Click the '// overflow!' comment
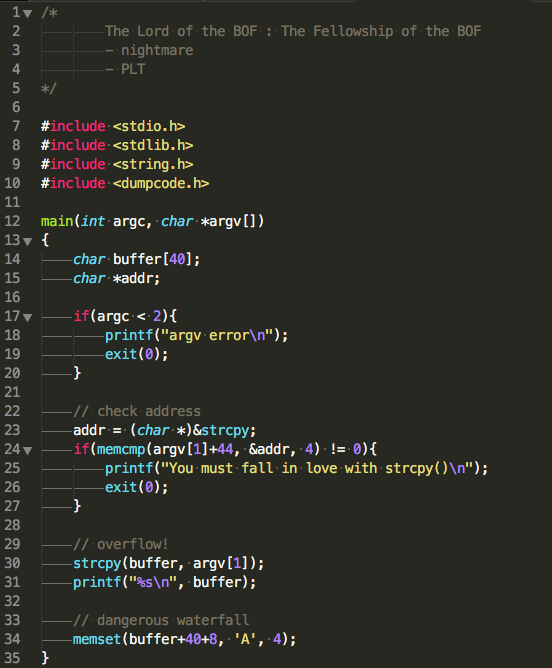 point(121,544)
